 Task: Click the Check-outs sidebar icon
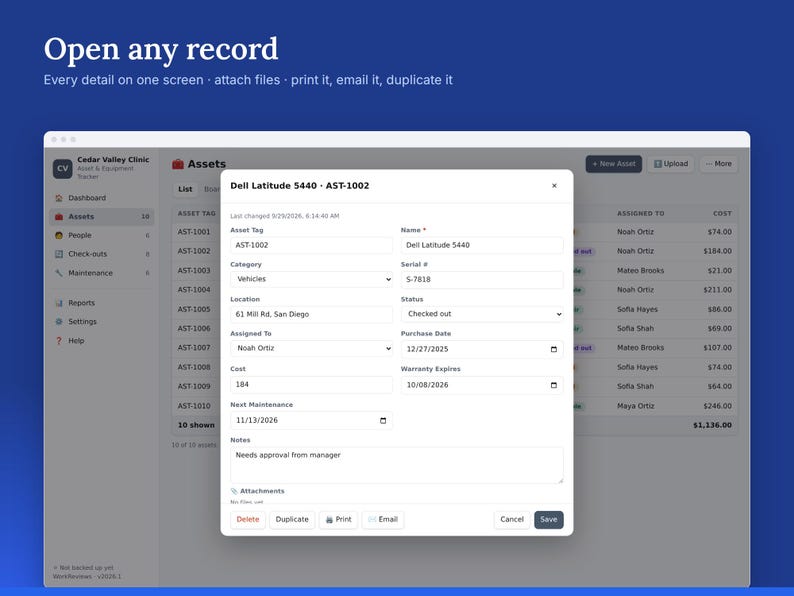coord(59,254)
